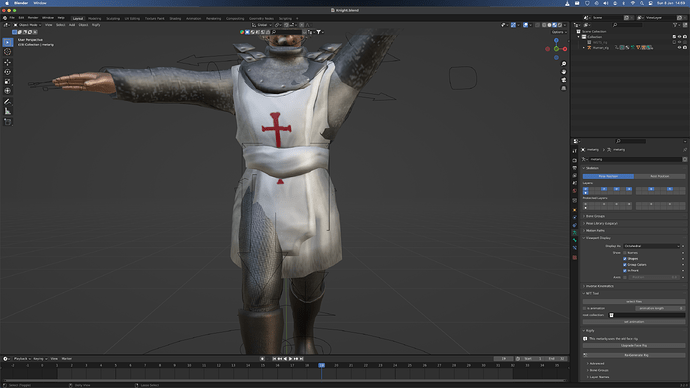Click the Upgrade Face Rig button
This screenshot has width=690, height=388.
(634, 346)
